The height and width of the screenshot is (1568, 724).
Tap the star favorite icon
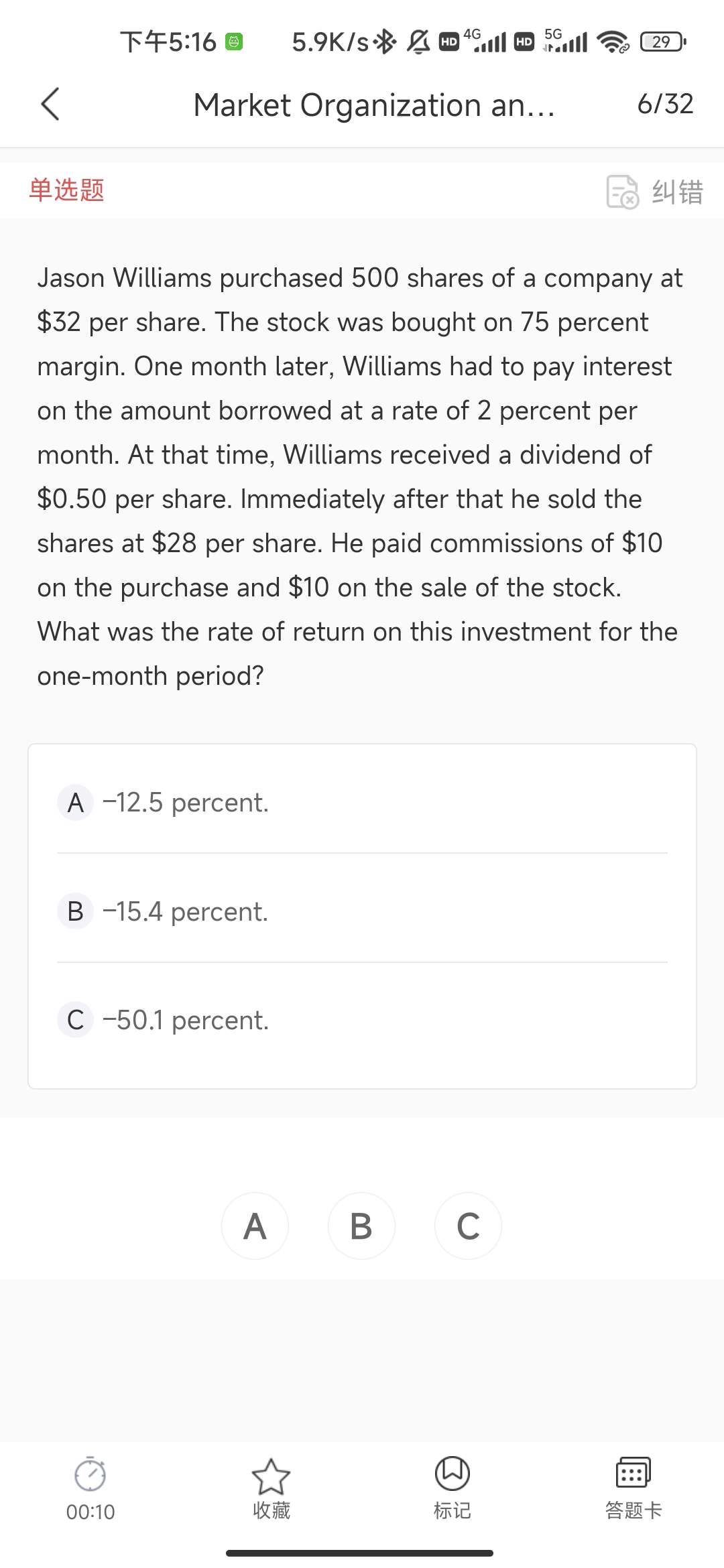271,1477
